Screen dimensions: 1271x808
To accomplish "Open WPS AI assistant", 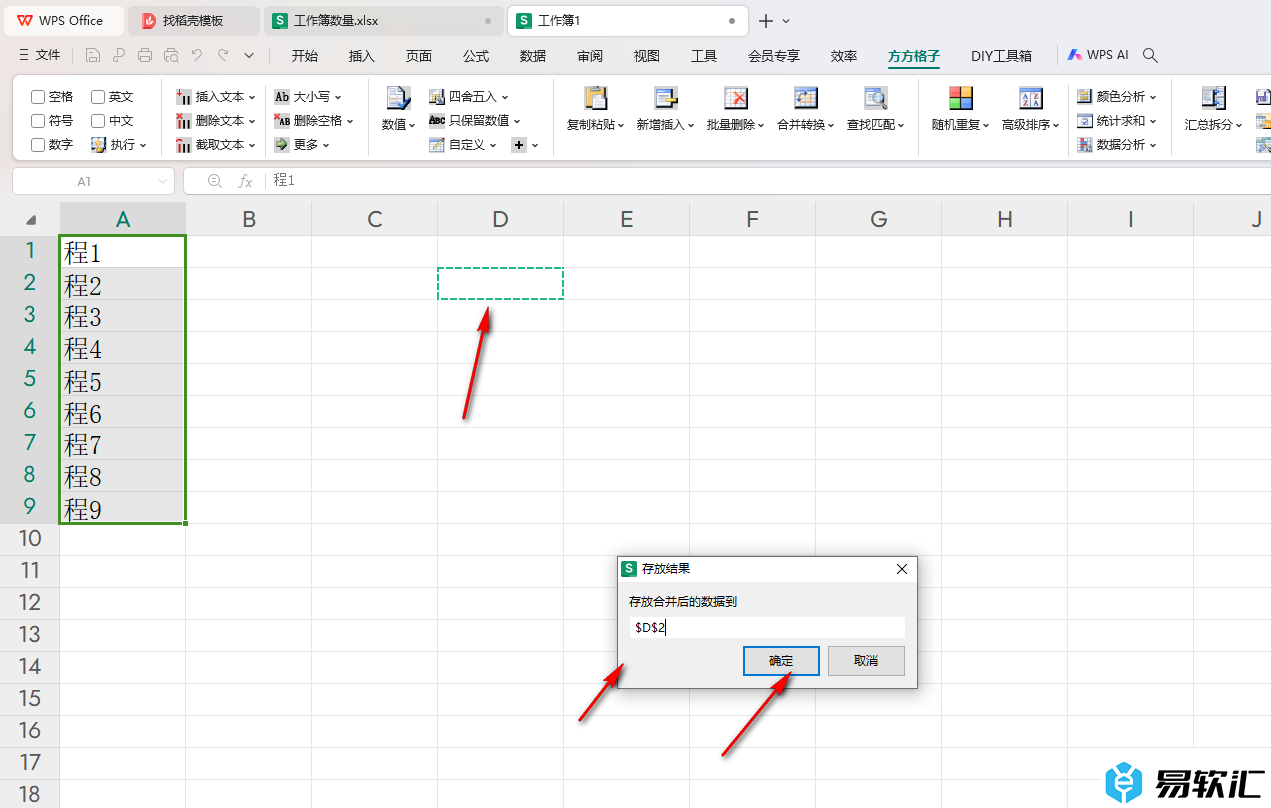I will (1098, 56).
